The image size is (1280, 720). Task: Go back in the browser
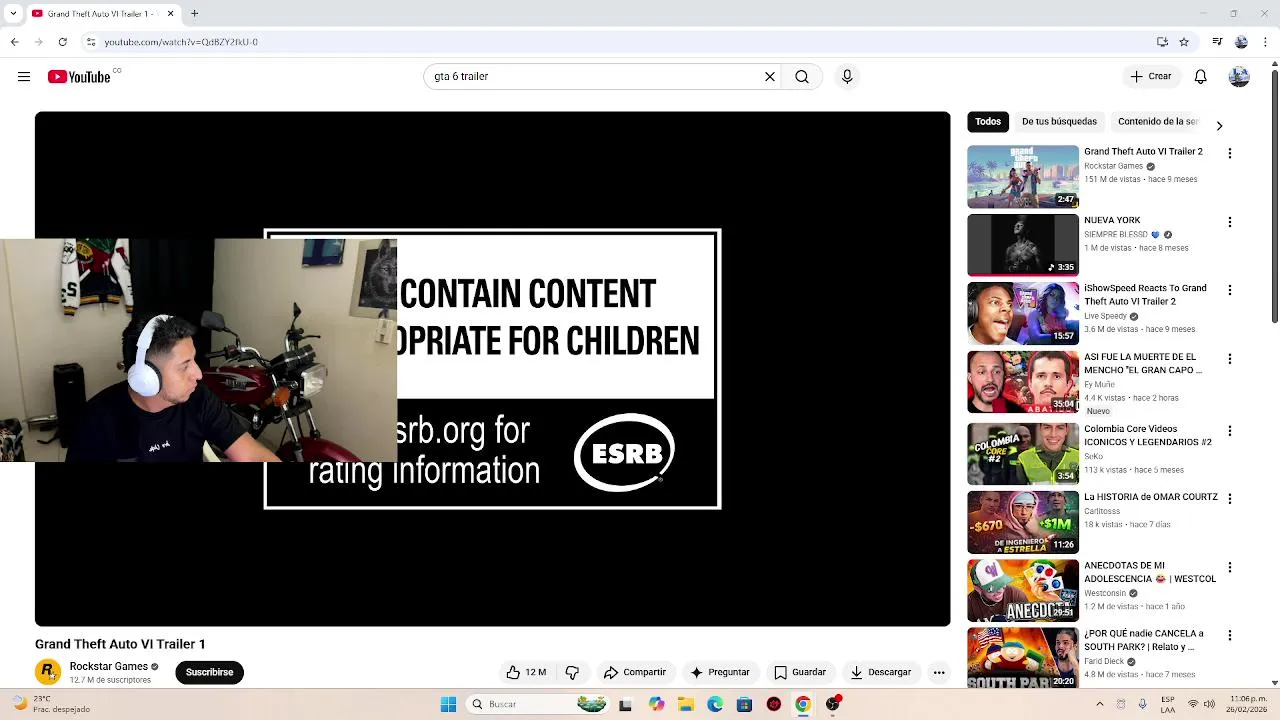[x=14, y=42]
